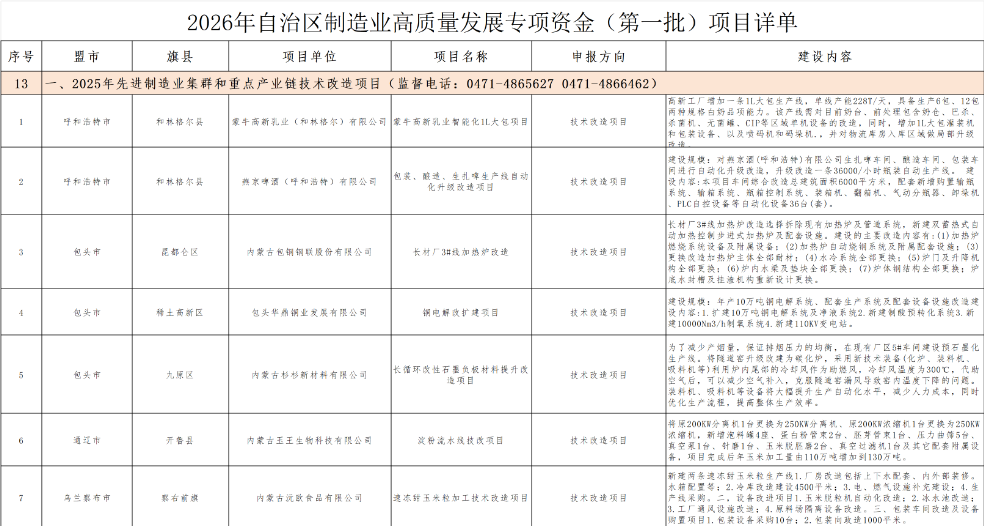Click the 项目名称 column header
Viewport: 984px width, 526px height.
point(460,57)
